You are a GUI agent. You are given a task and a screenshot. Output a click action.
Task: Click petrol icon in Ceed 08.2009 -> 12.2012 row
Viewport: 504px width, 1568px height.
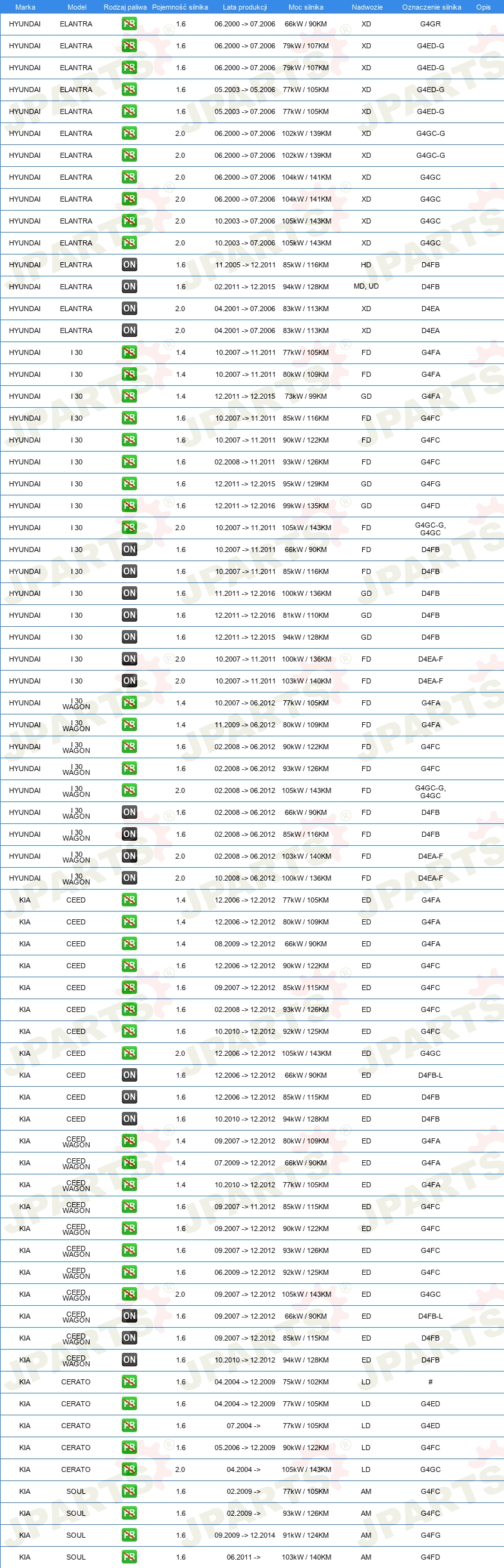129,944
